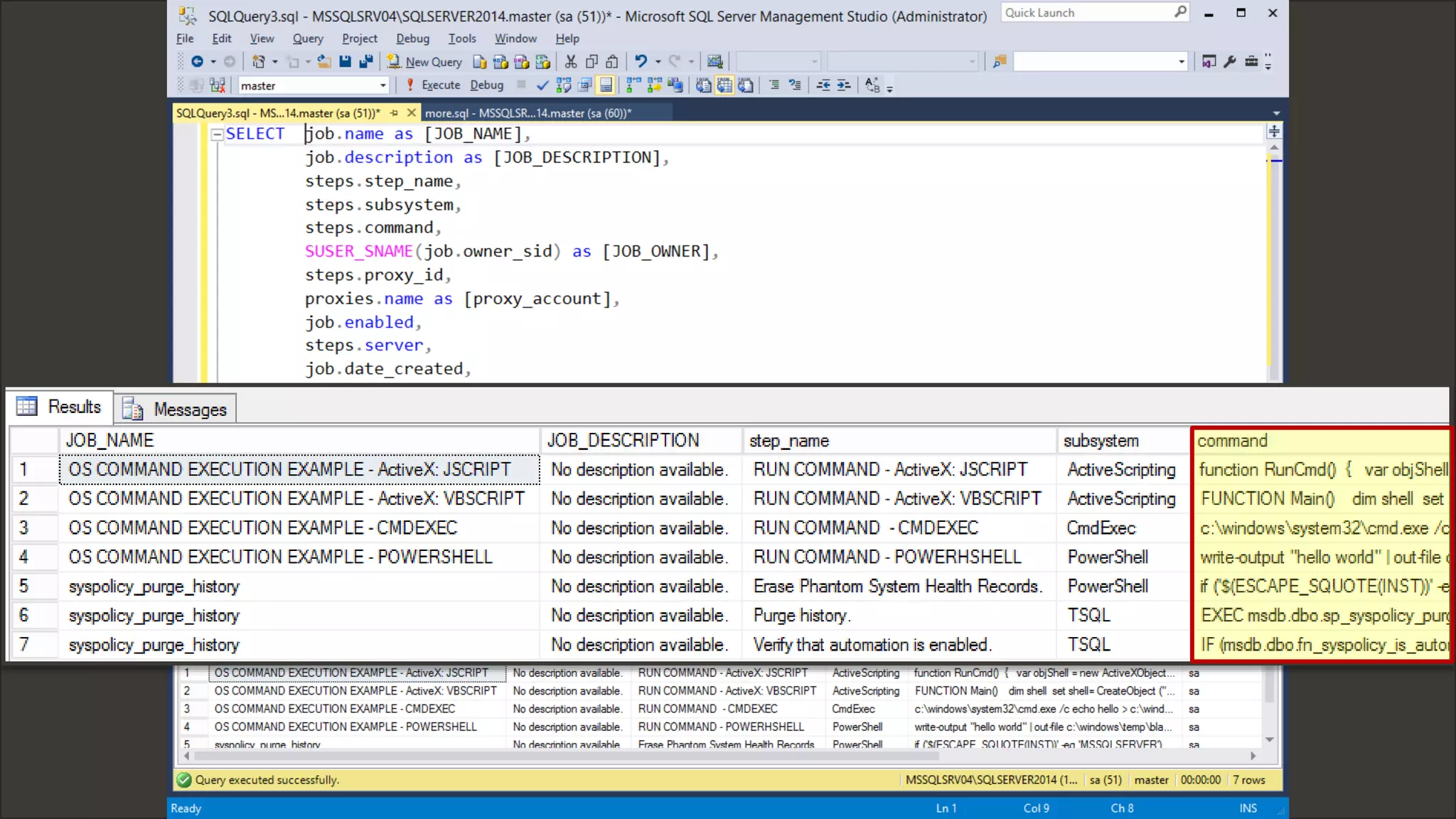This screenshot has height=819, width=1456.
Task: Click the Decrease Indent icon
Action: (x=823, y=85)
